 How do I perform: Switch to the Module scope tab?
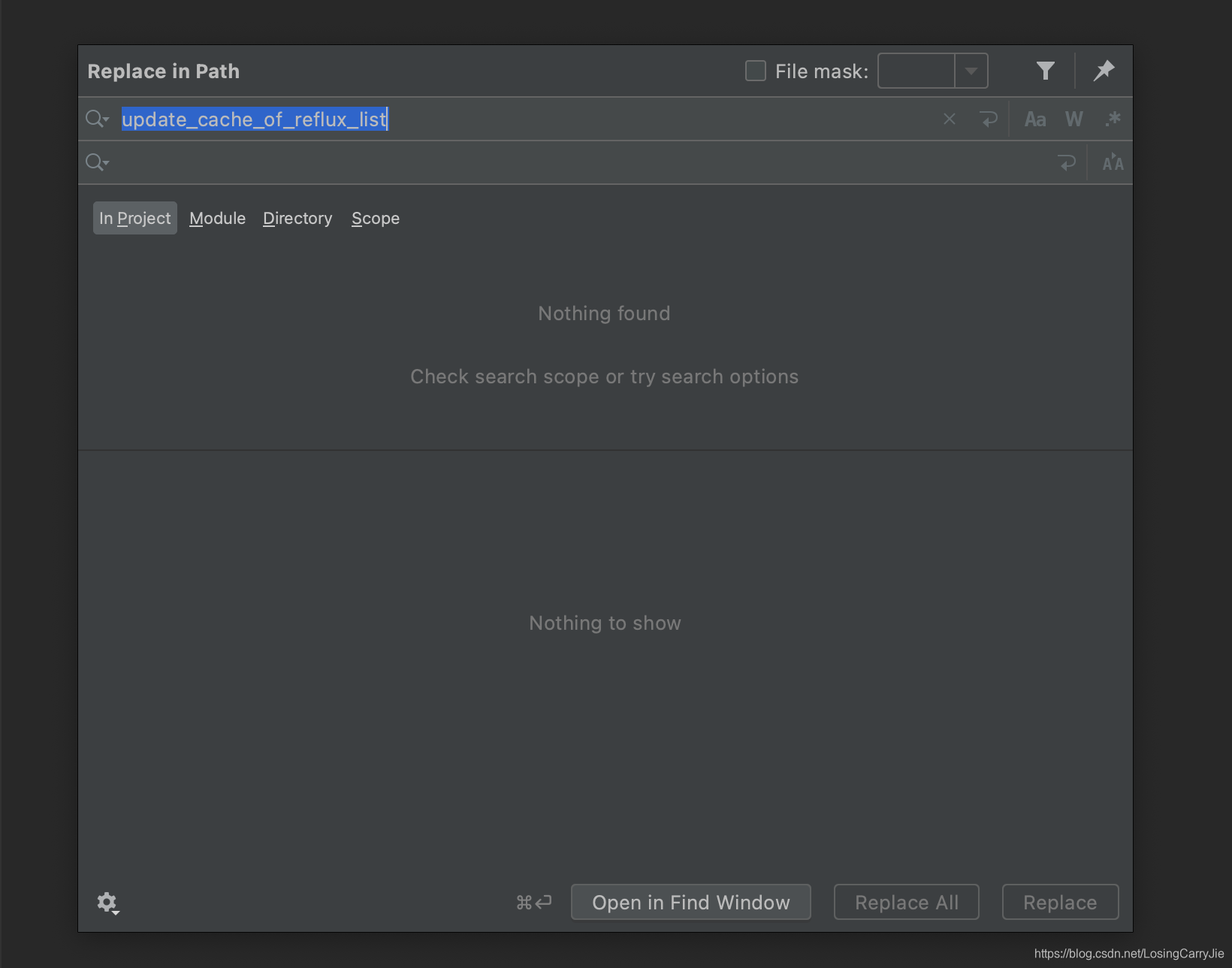pos(217,218)
